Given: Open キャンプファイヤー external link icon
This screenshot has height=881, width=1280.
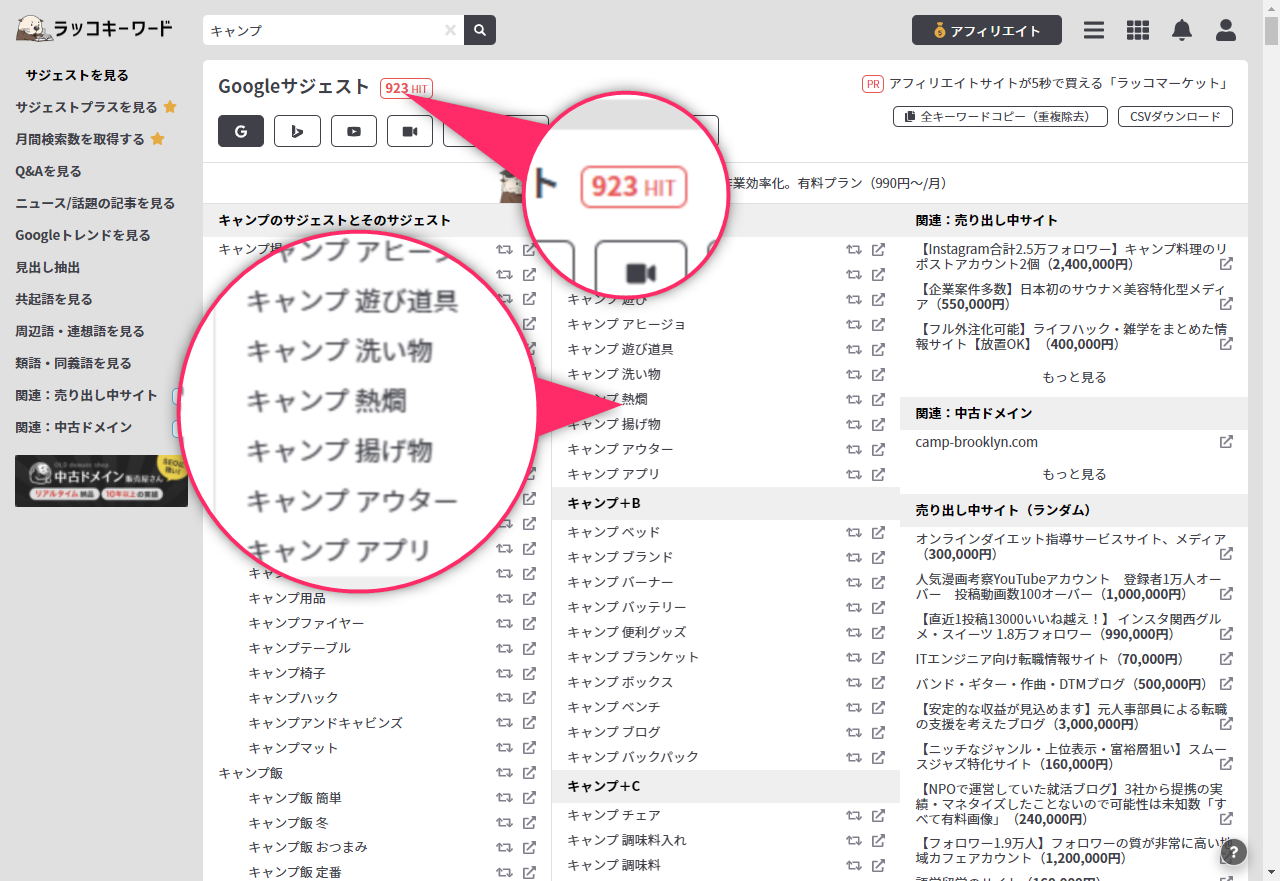Looking at the screenshot, I should [x=529, y=623].
